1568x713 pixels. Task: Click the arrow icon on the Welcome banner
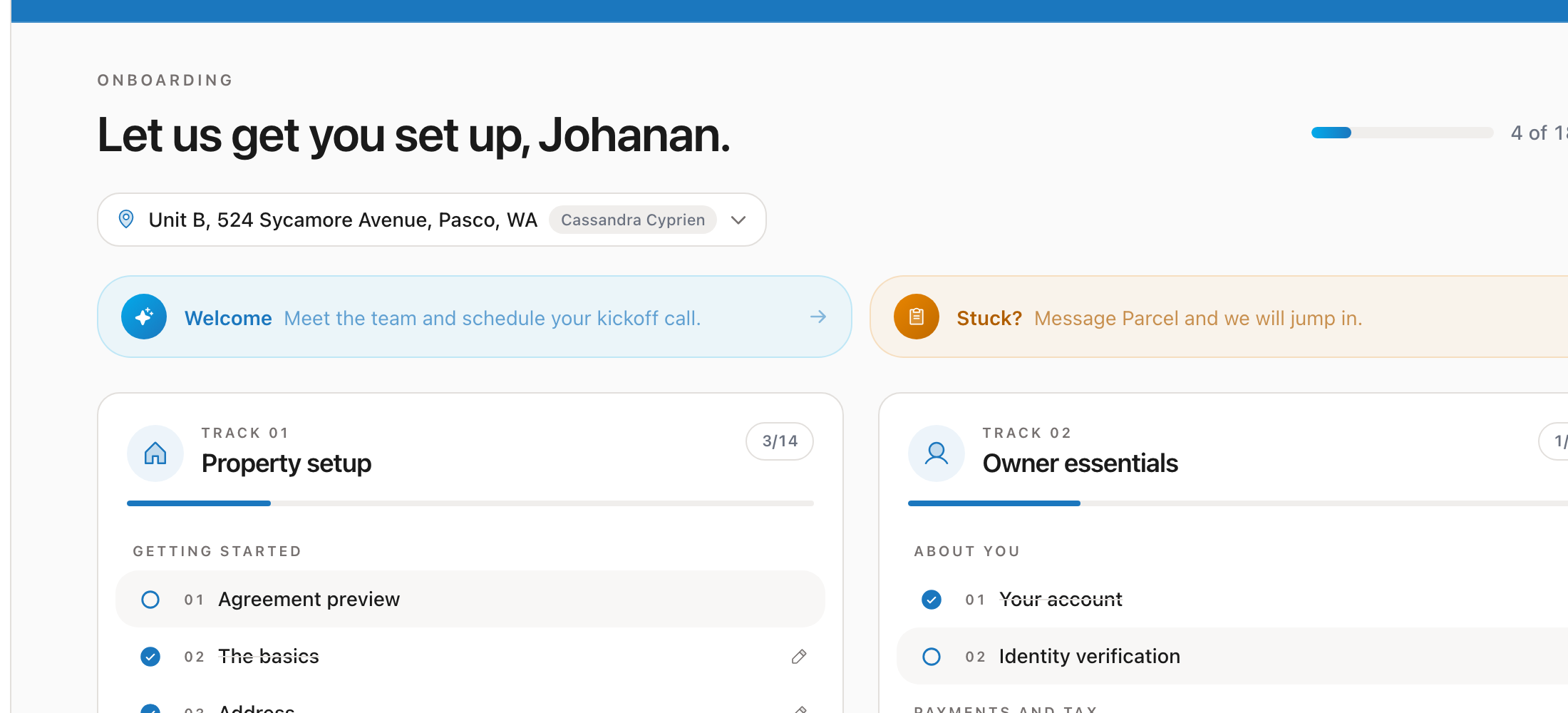click(x=817, y=317)
